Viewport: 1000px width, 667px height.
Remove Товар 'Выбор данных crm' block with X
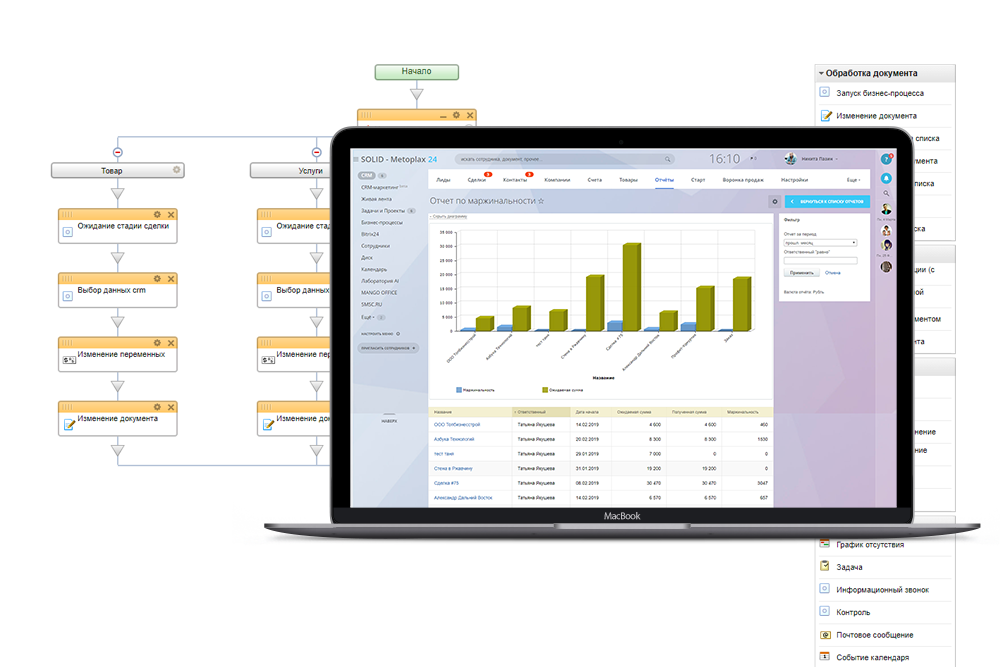pyautogui.click(x=171, y=279)
